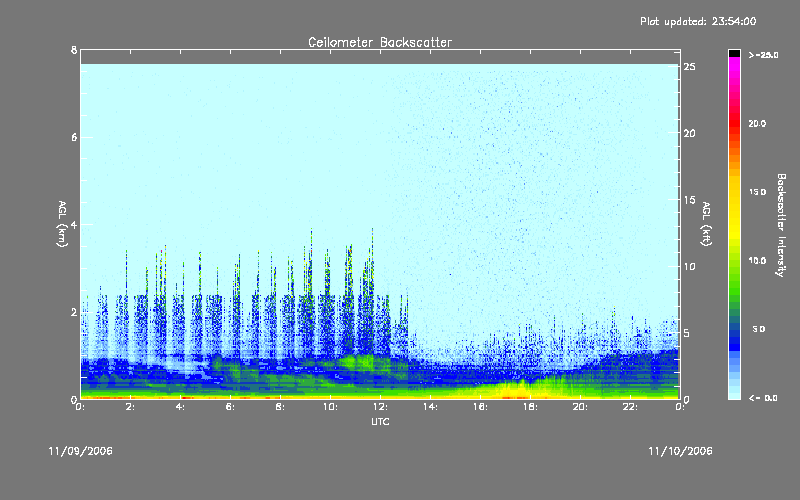This screenshot has height=500, width=800.
Task: Click the '5.0' colorbar tick label
Action: pyautogui.click(x=759, y=329)
